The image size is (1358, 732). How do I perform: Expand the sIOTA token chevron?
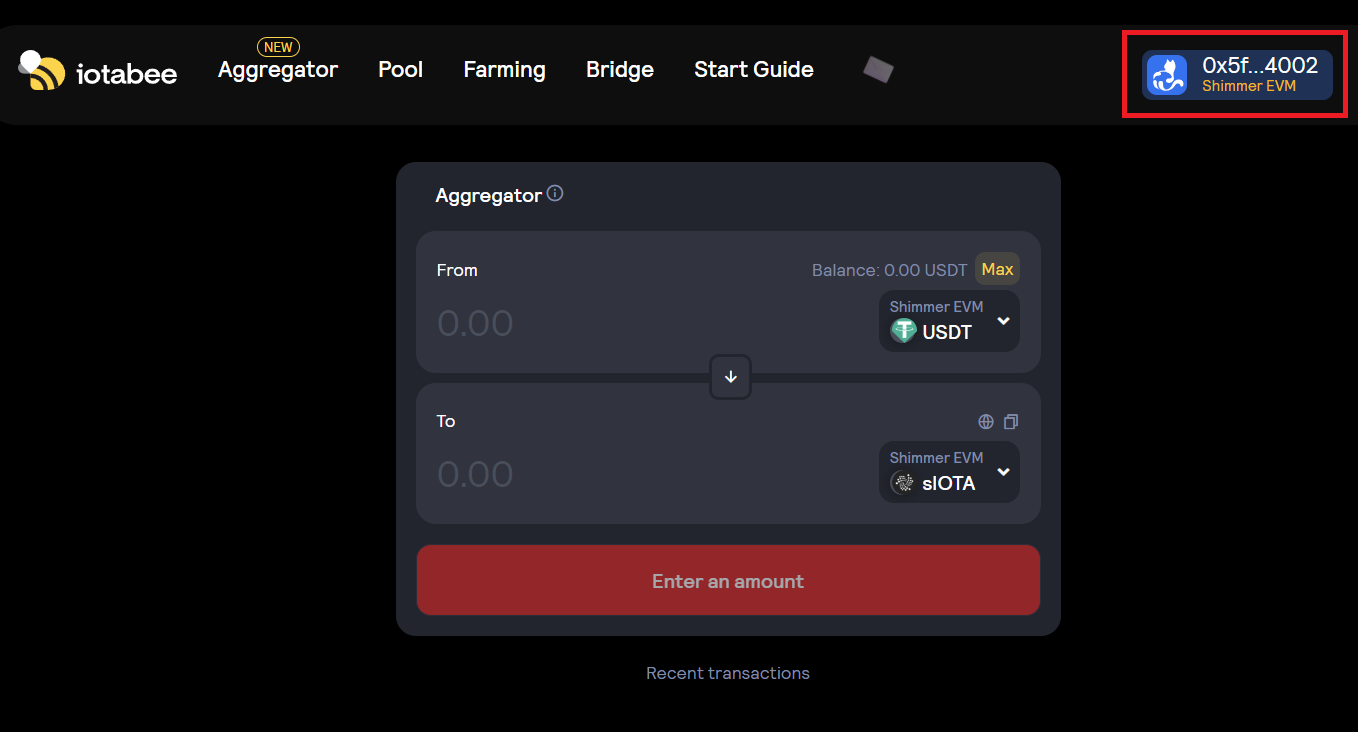coord(1003,472)
